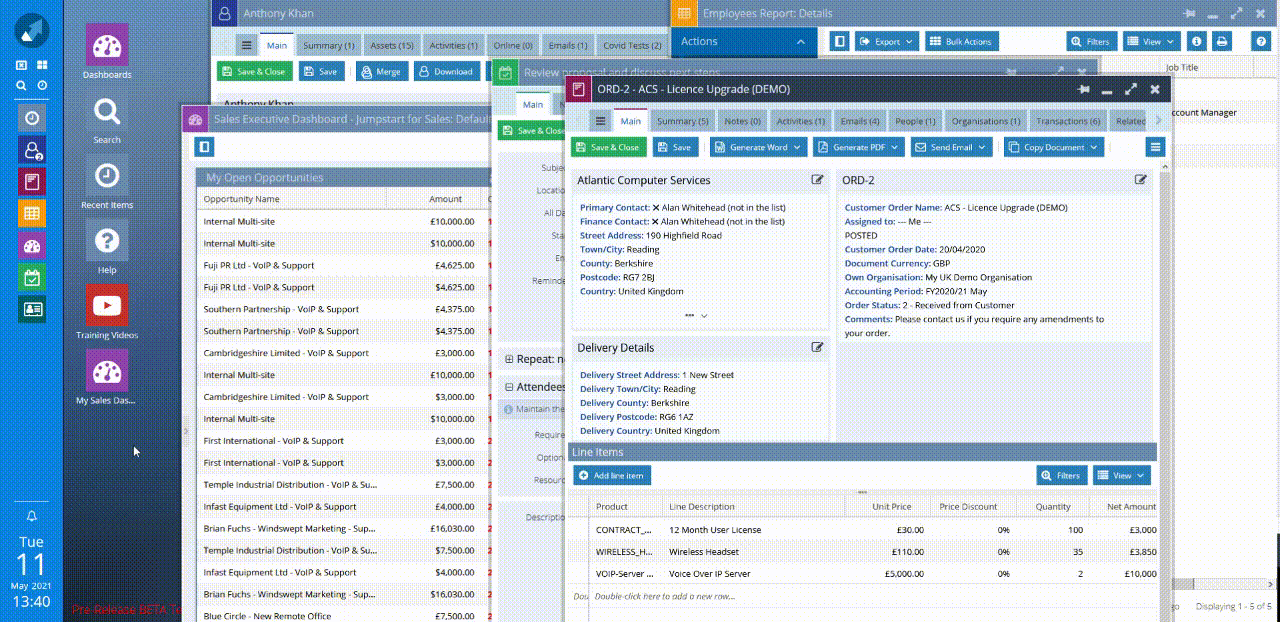Open the Assets (15) tab for Anthony Khan

click(391, 45)
